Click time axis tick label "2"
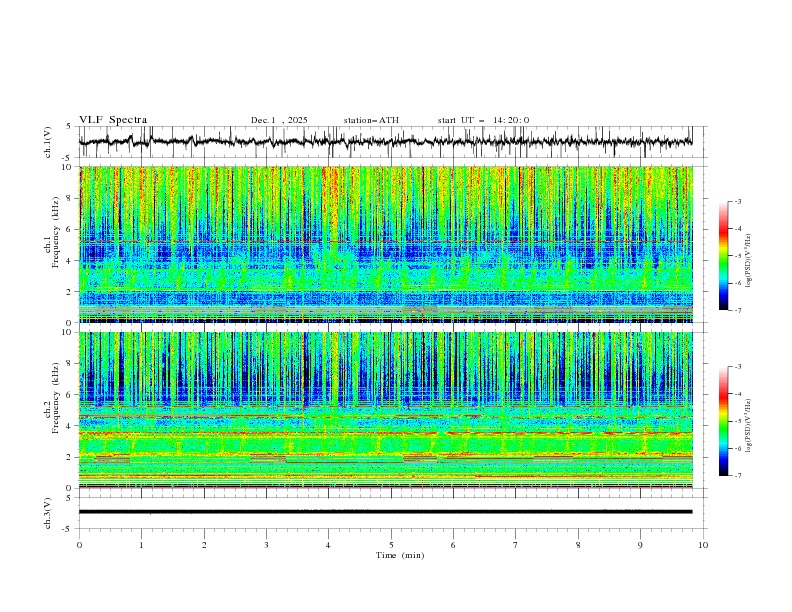Screen dimensions: 792x612 204,545
